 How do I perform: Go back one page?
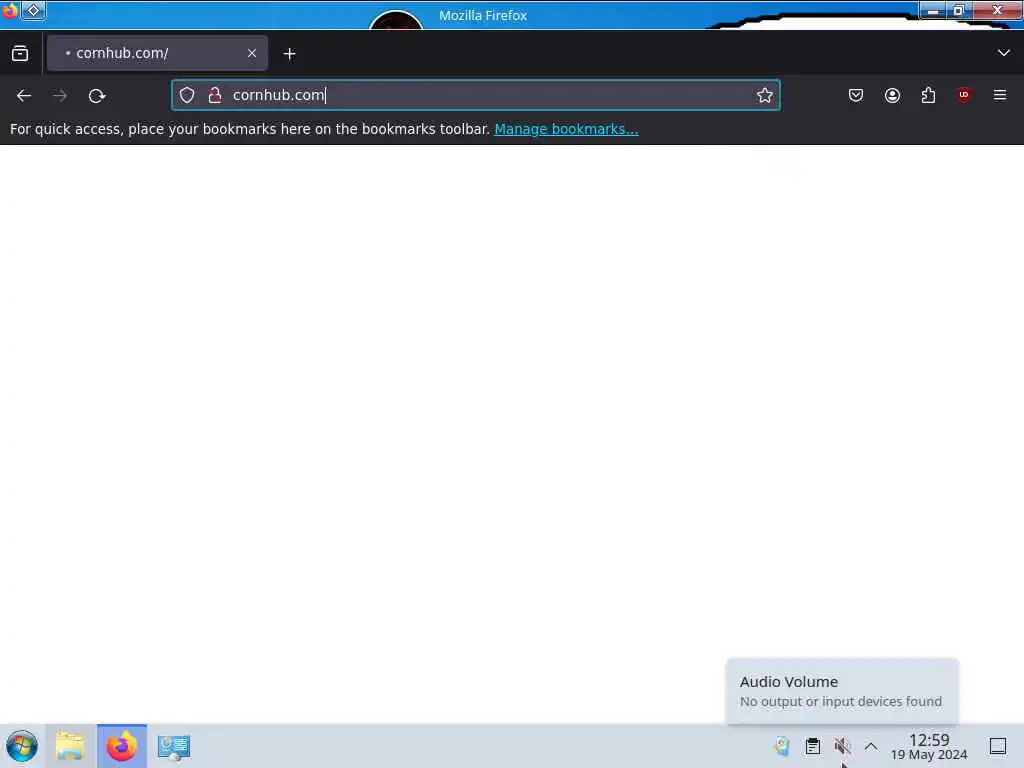[x=24, y=96]
